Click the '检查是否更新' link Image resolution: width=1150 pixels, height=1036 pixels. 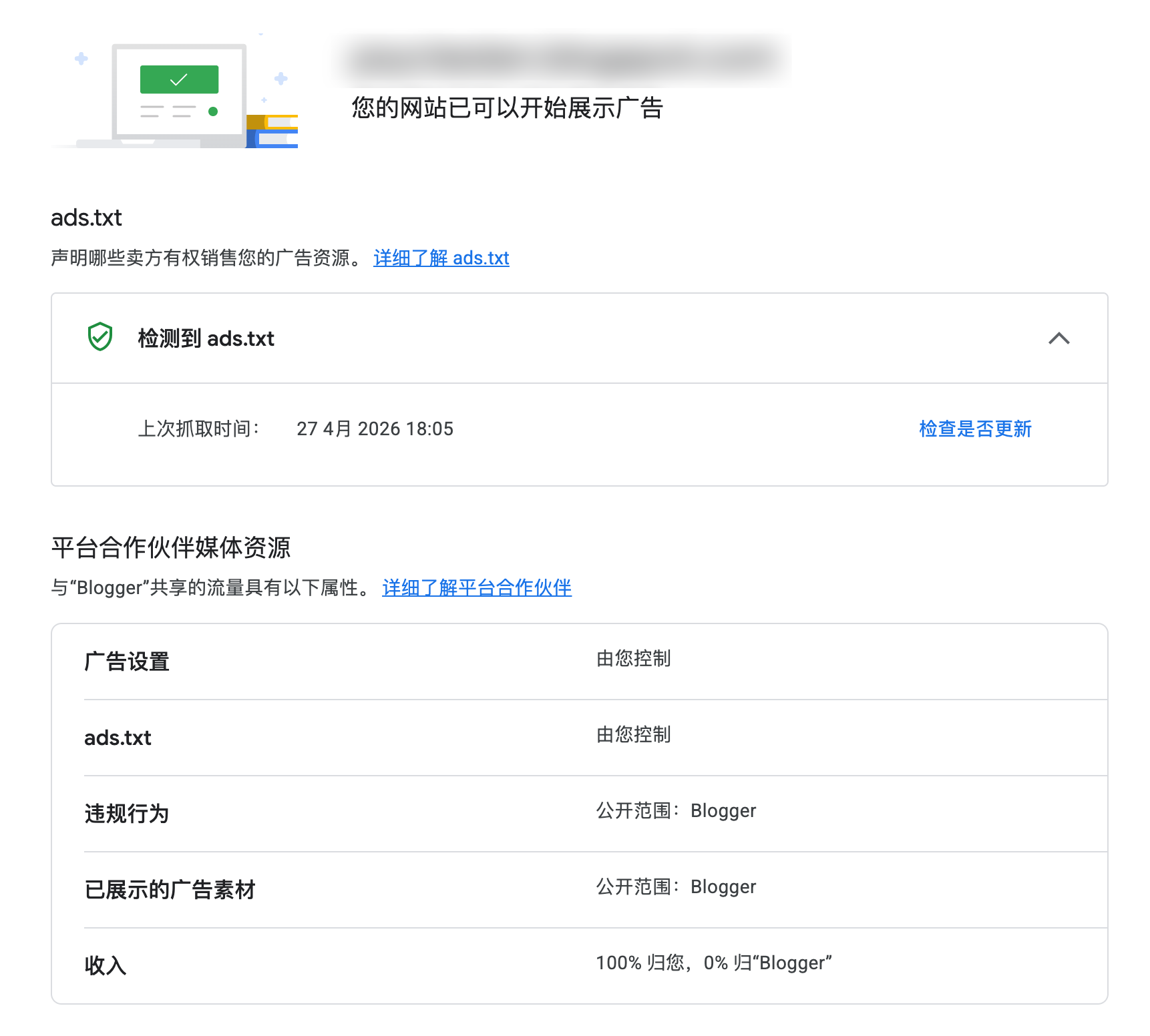(975, 429)
